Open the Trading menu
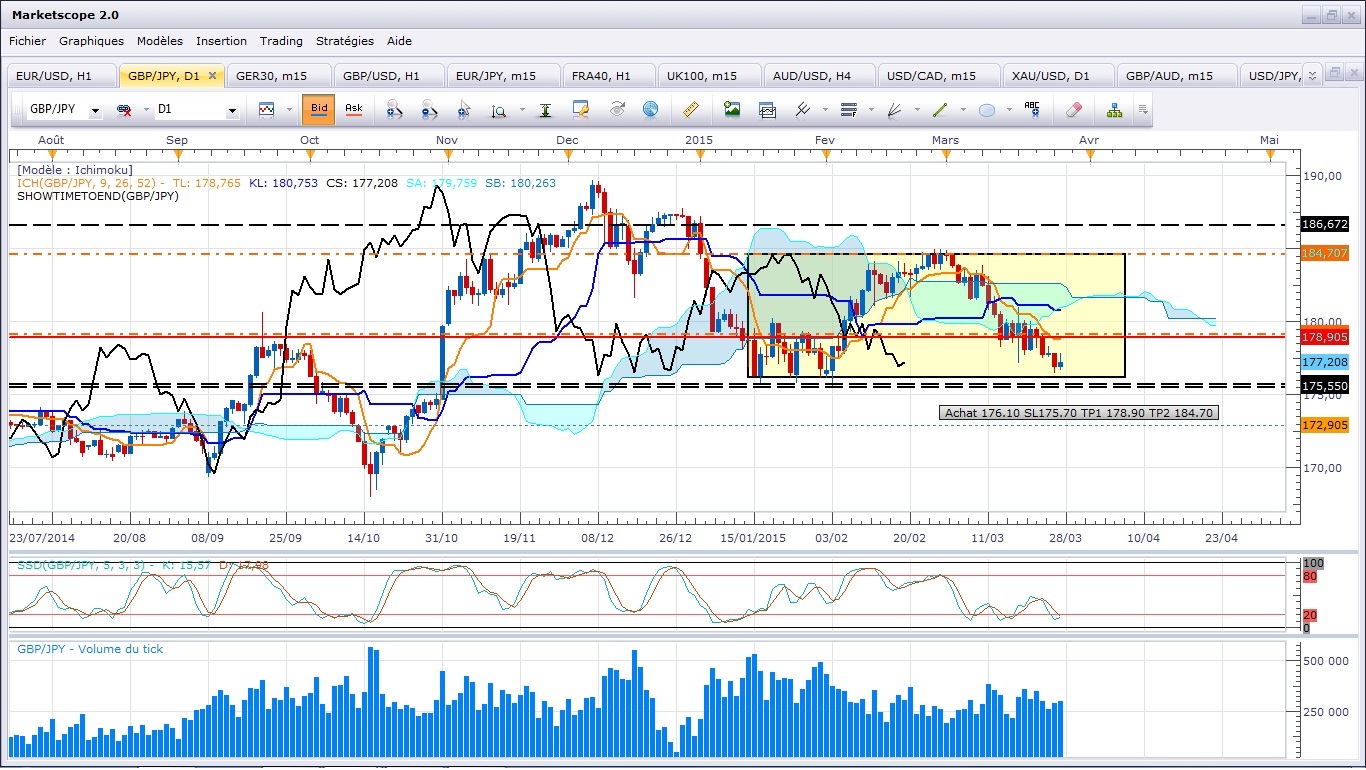1366x770 pixels. pyautogui.click(x=281, y=41)
